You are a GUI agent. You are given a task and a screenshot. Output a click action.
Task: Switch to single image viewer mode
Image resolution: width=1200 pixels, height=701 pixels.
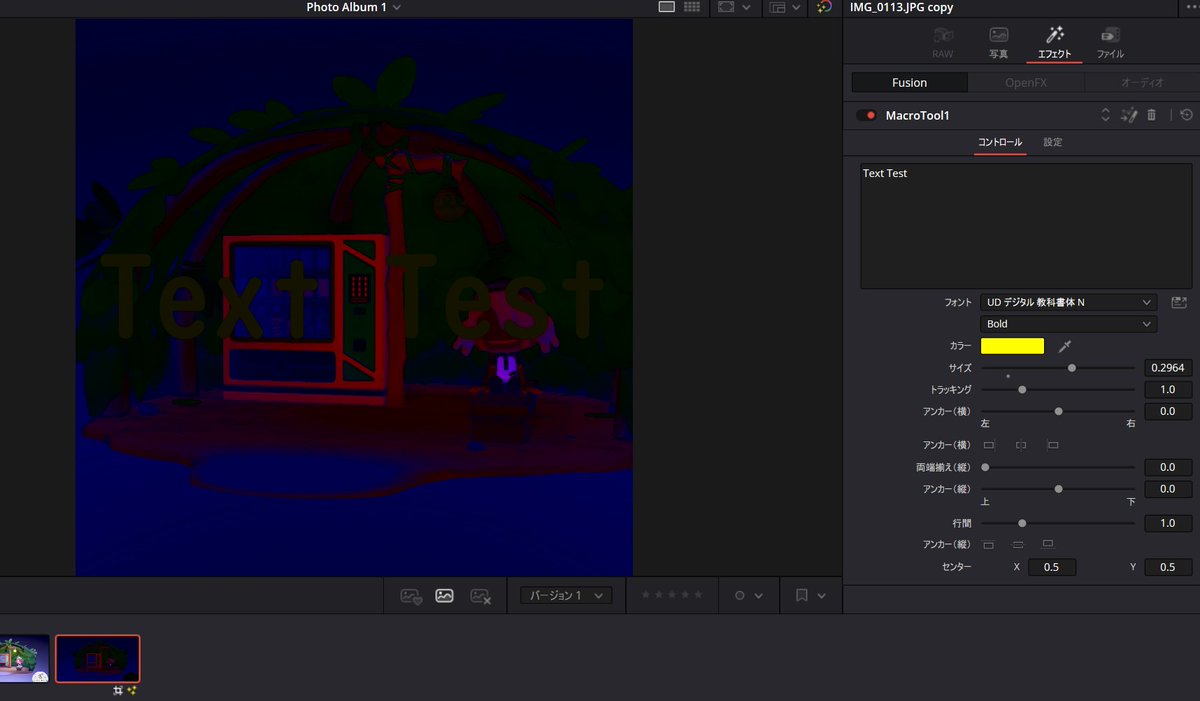point(667,7)
